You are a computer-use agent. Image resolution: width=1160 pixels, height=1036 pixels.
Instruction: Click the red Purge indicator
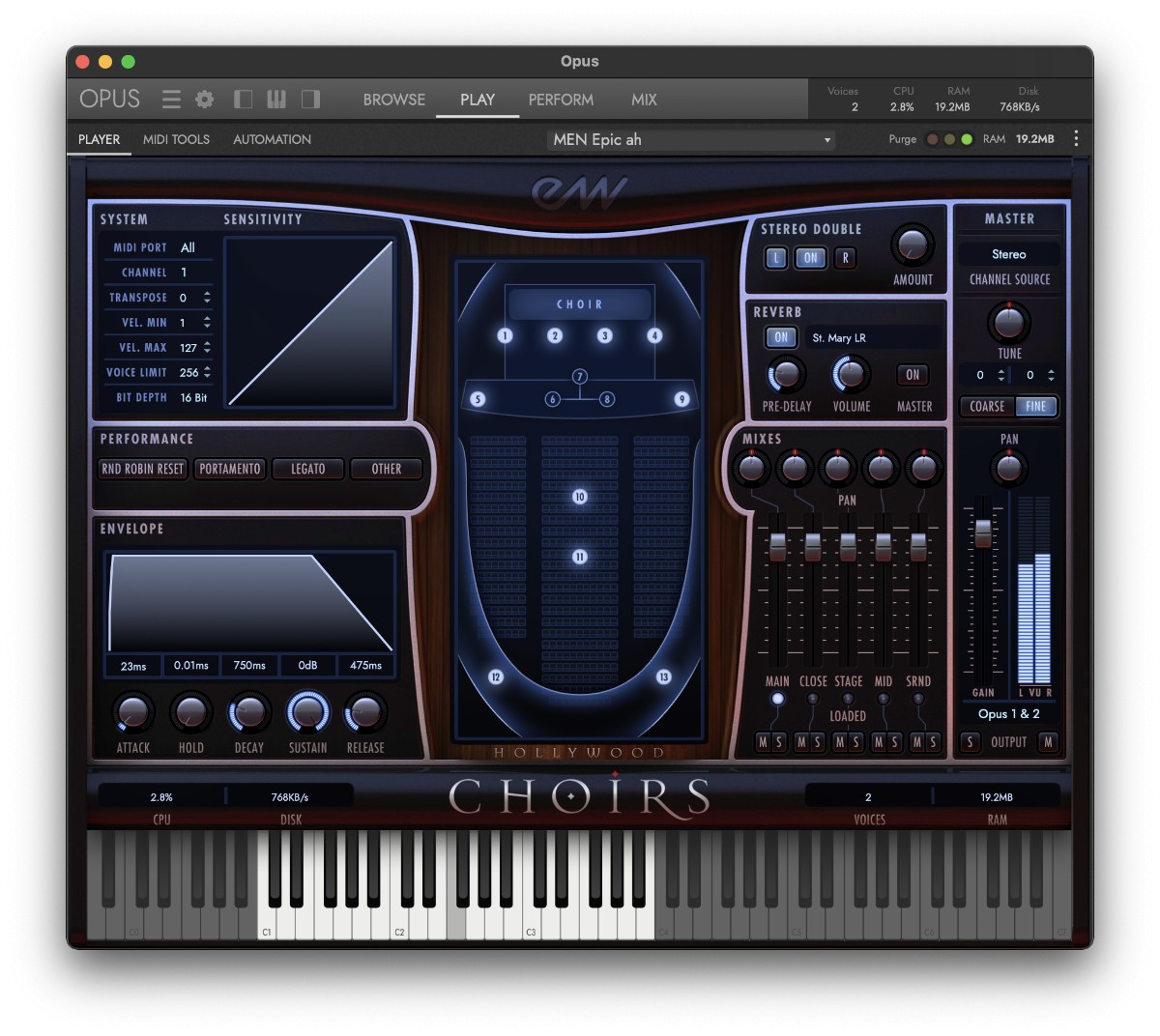(932, 139)
